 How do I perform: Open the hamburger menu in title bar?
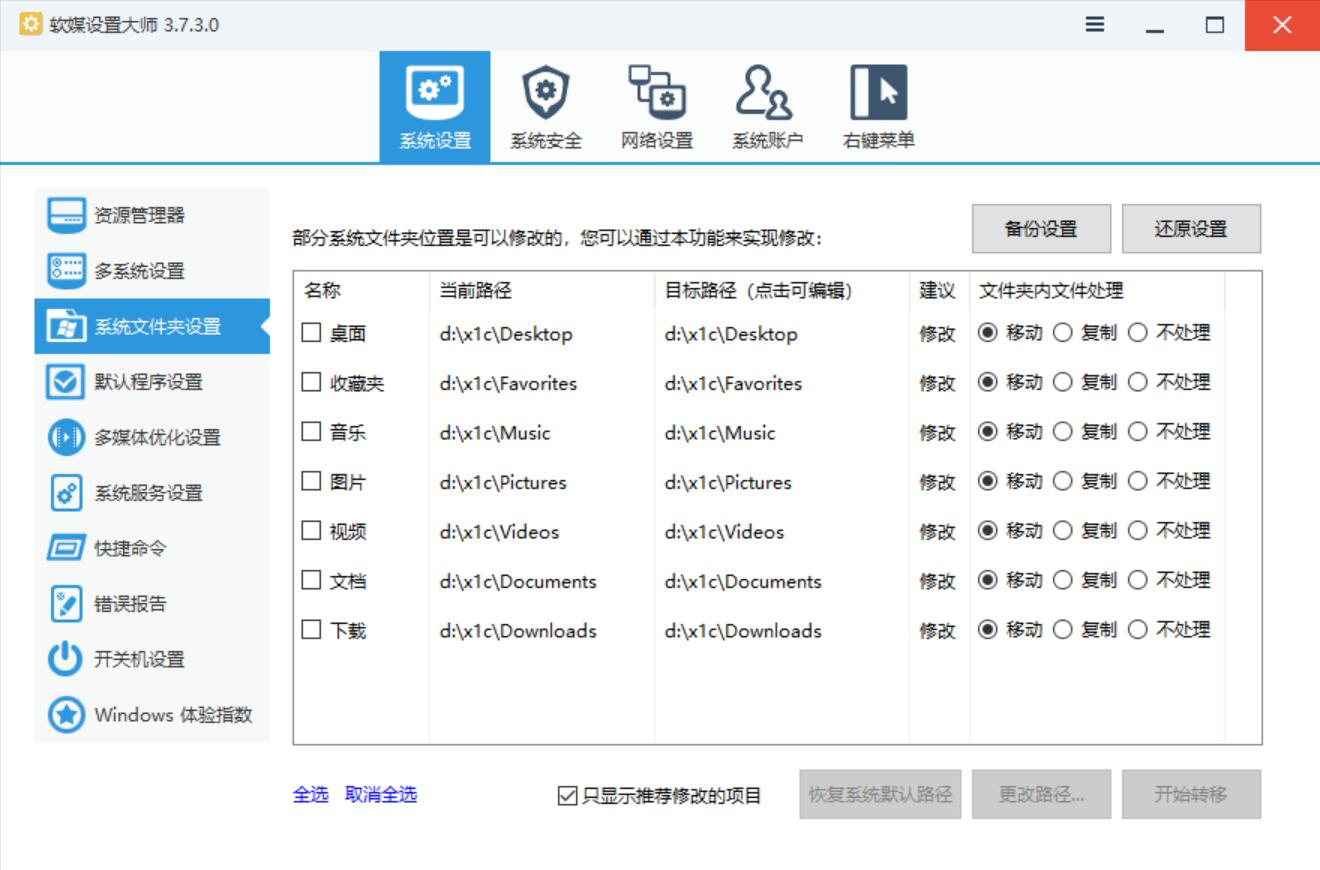(x=1095, y=25)
